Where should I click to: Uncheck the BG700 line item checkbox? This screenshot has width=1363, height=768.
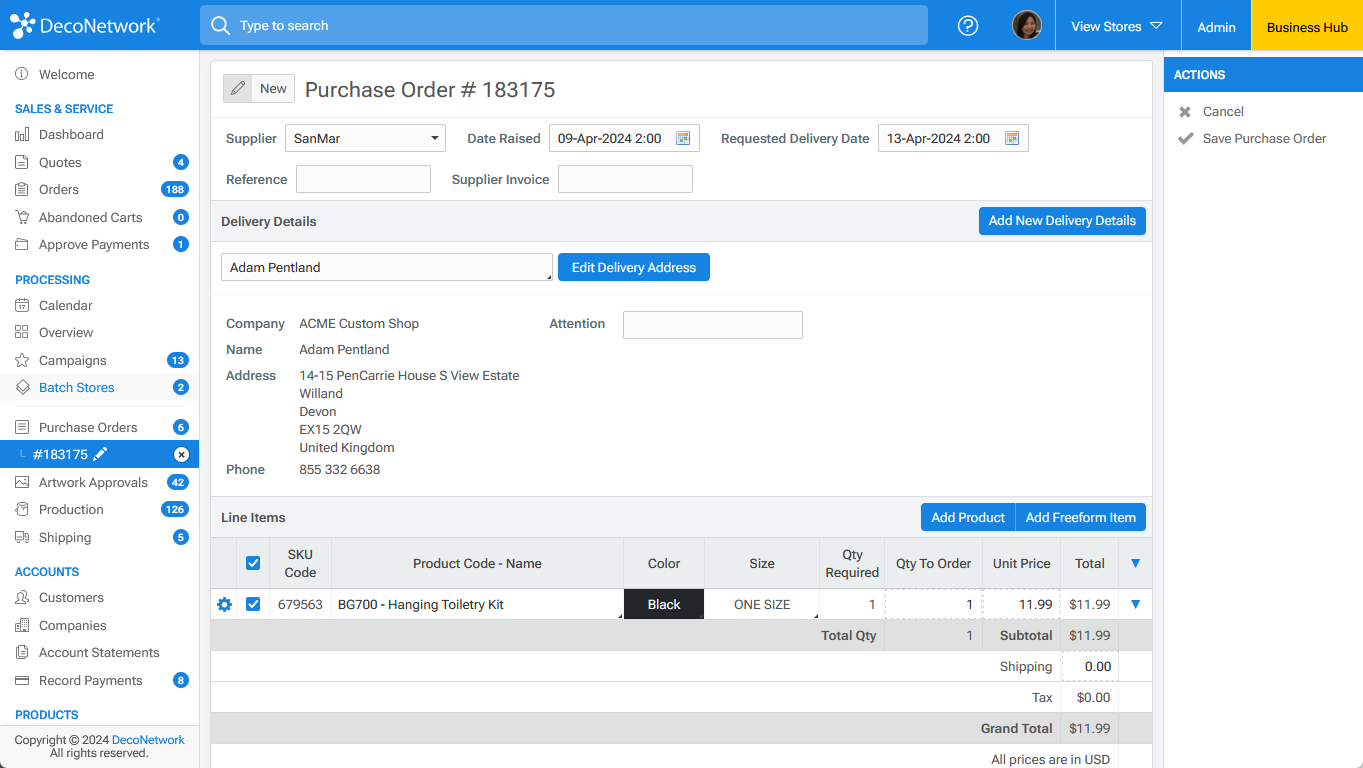tap(253, 604)
